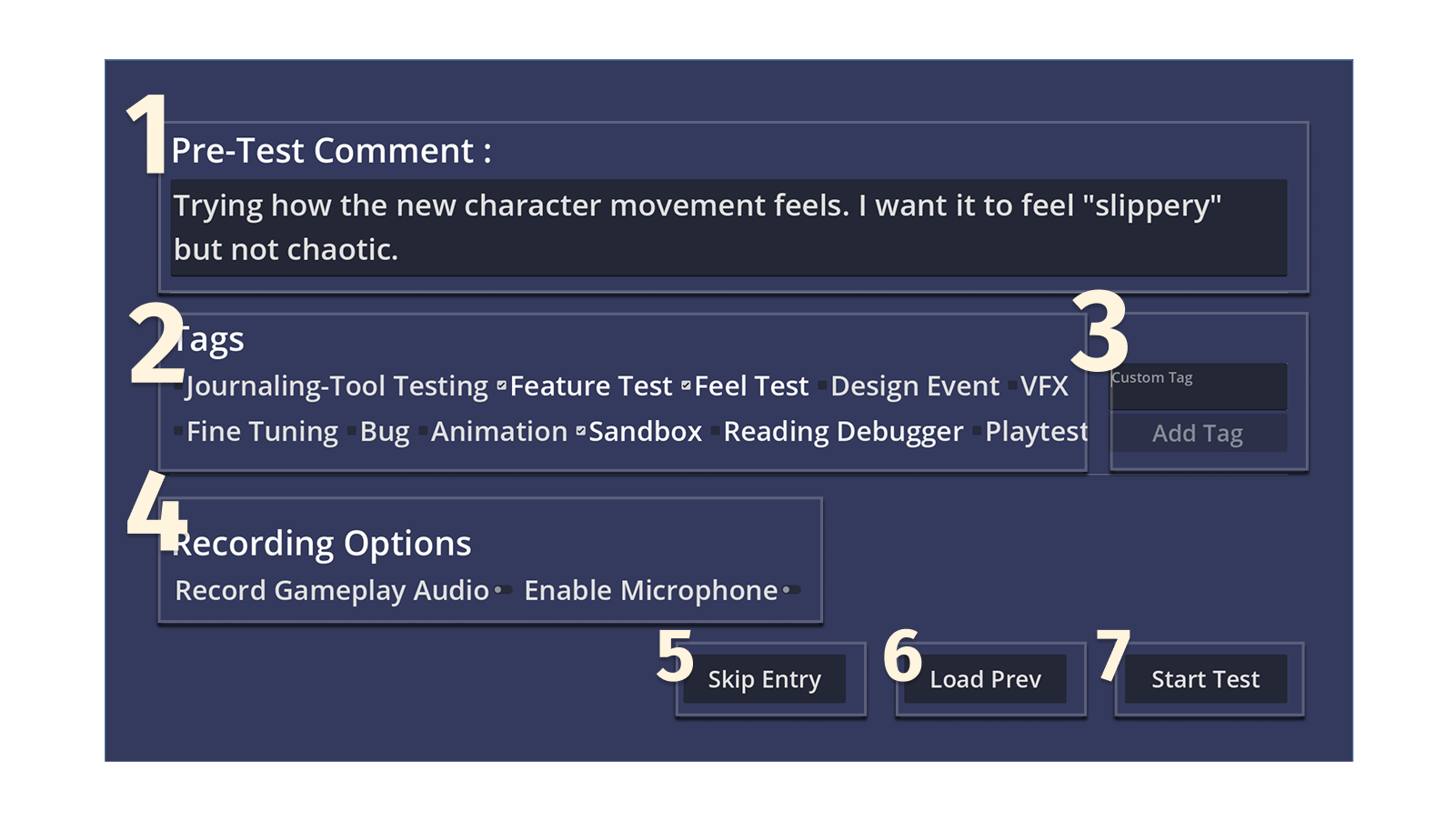This screenshot has width=1456, height=821.
Task: Focus the Pre-Test Comment text box
Action: click(728, 227)
